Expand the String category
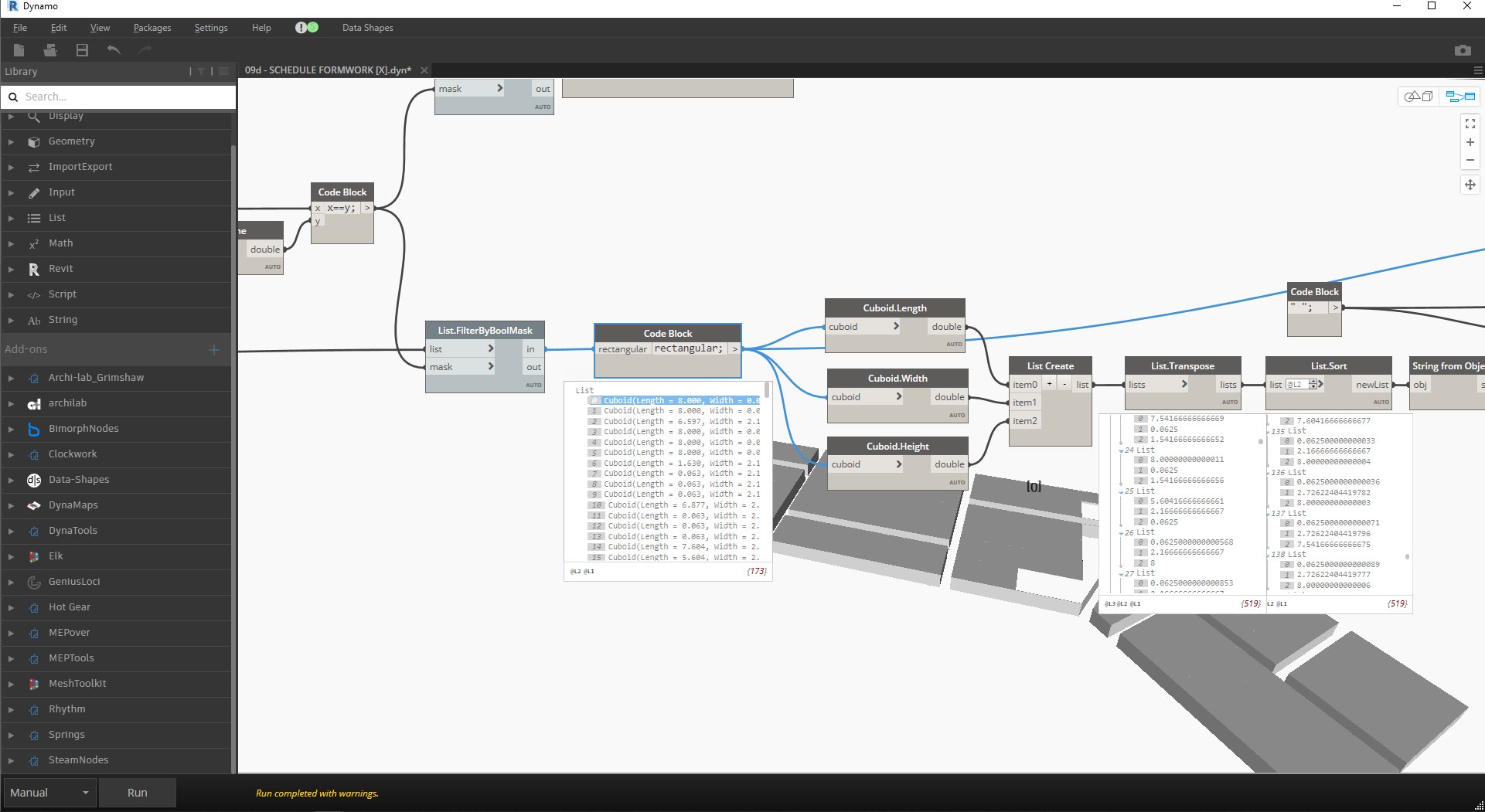The width and height of the screenshot is (1485, 812). [x=11, y=320]
